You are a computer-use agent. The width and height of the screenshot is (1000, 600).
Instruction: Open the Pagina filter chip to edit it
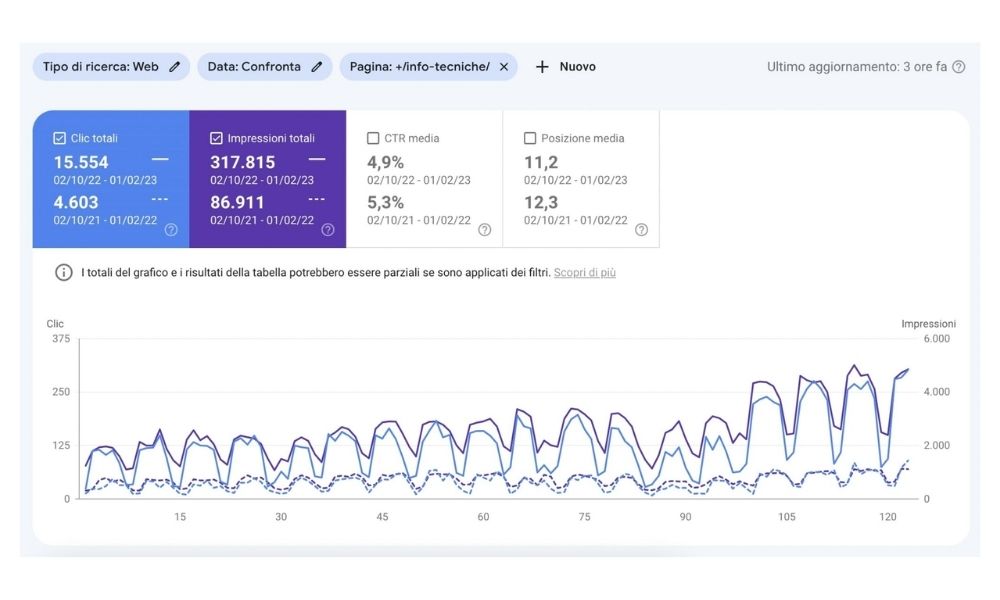[420, 66]
